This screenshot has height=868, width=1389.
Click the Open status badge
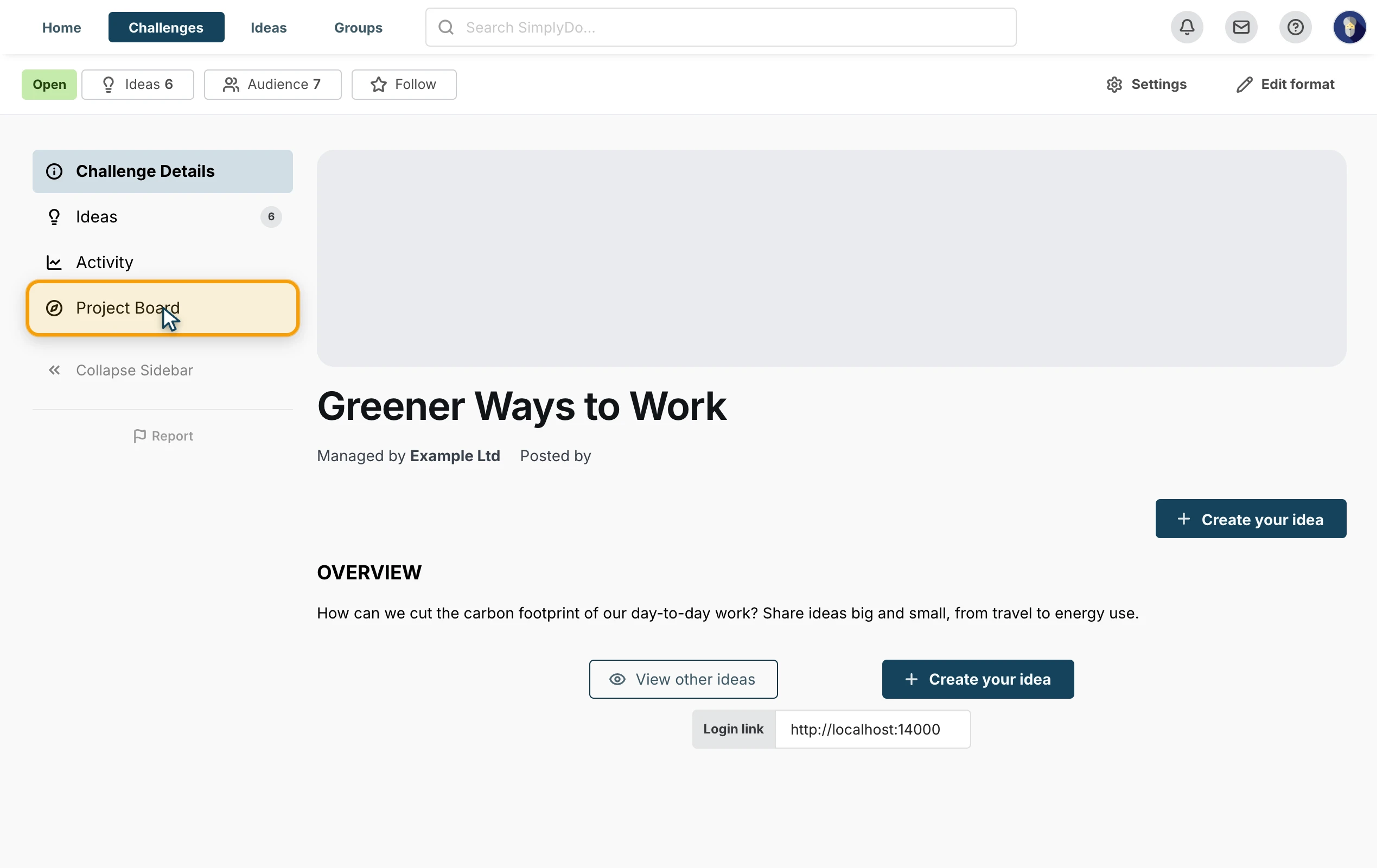pos(49,85)
